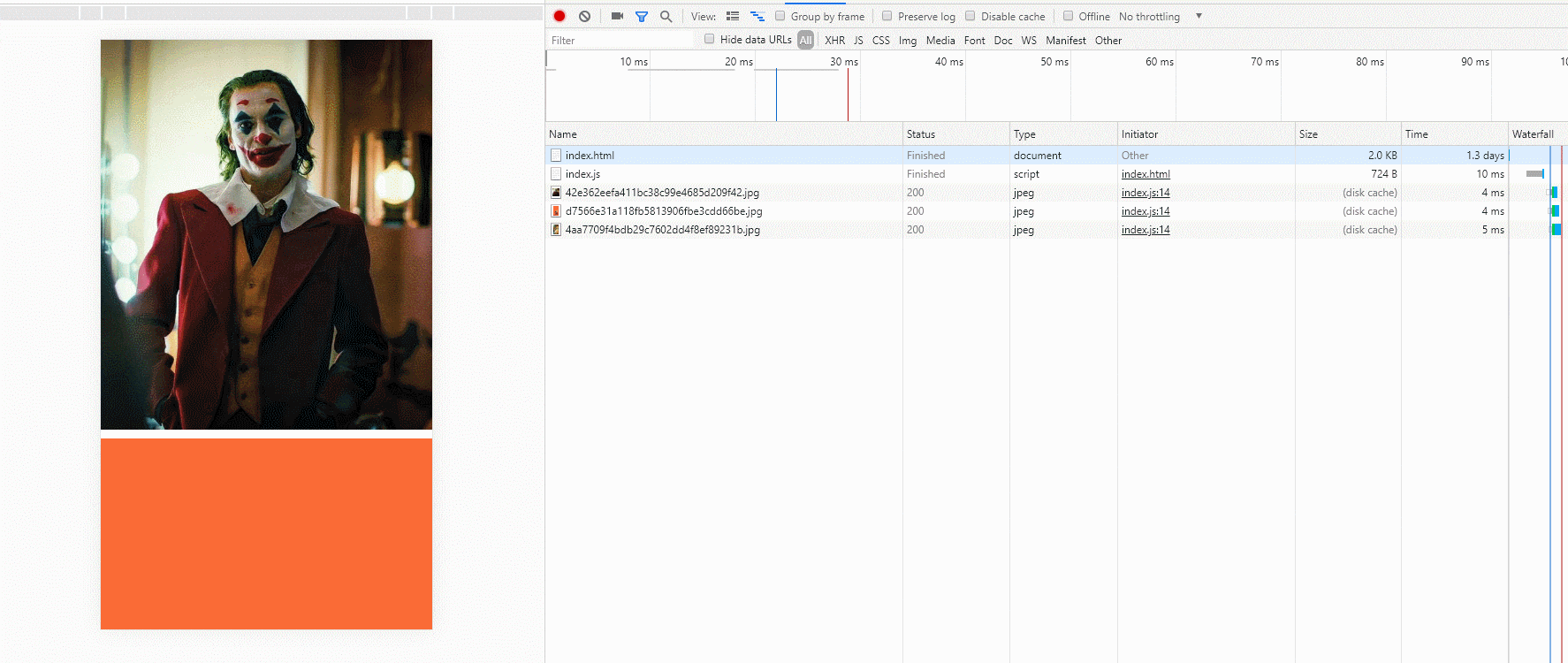Filter requests by Doc
This screenshot has width=1568, height=663.
[x=1003, y=40]
